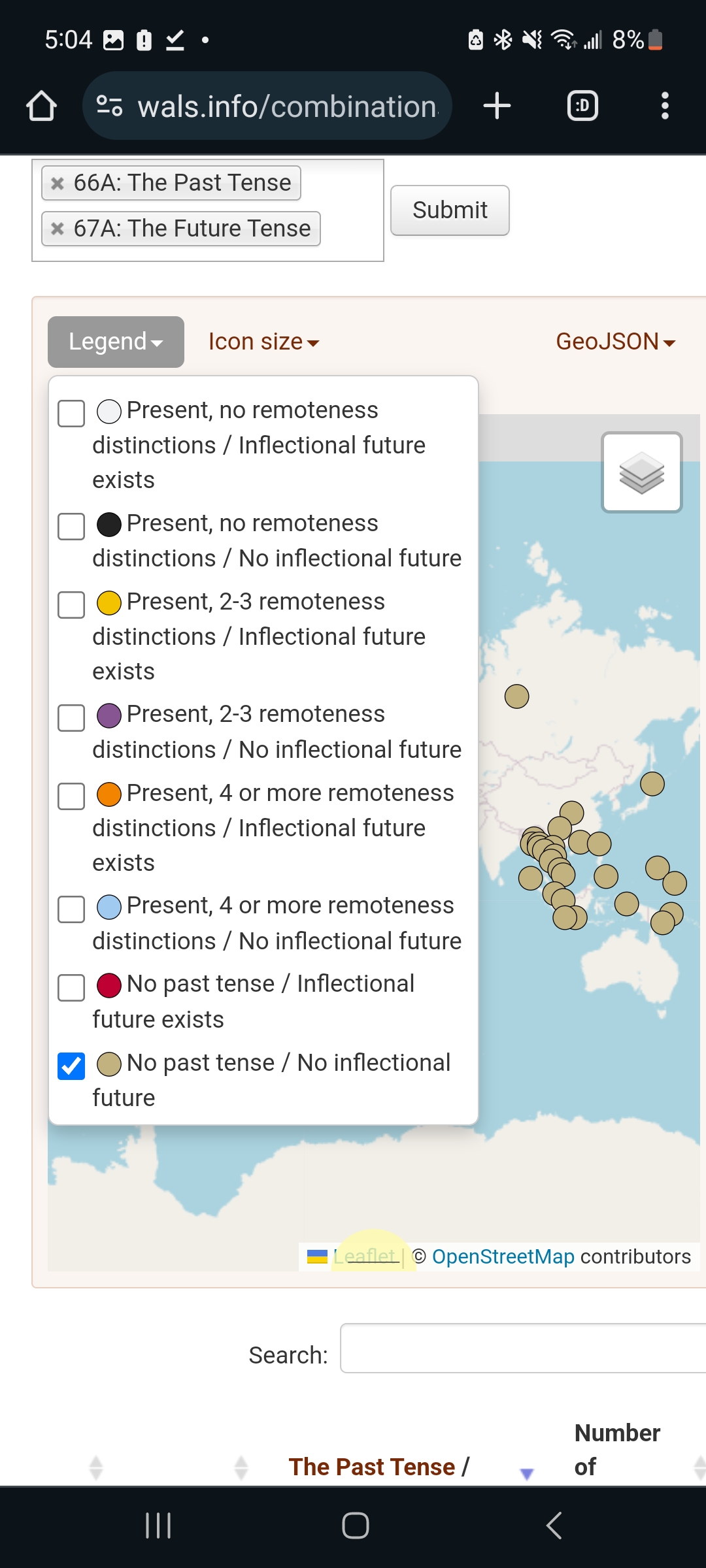
Task: Expand the GeoJSON dropdown
Action: pos(615,342)
